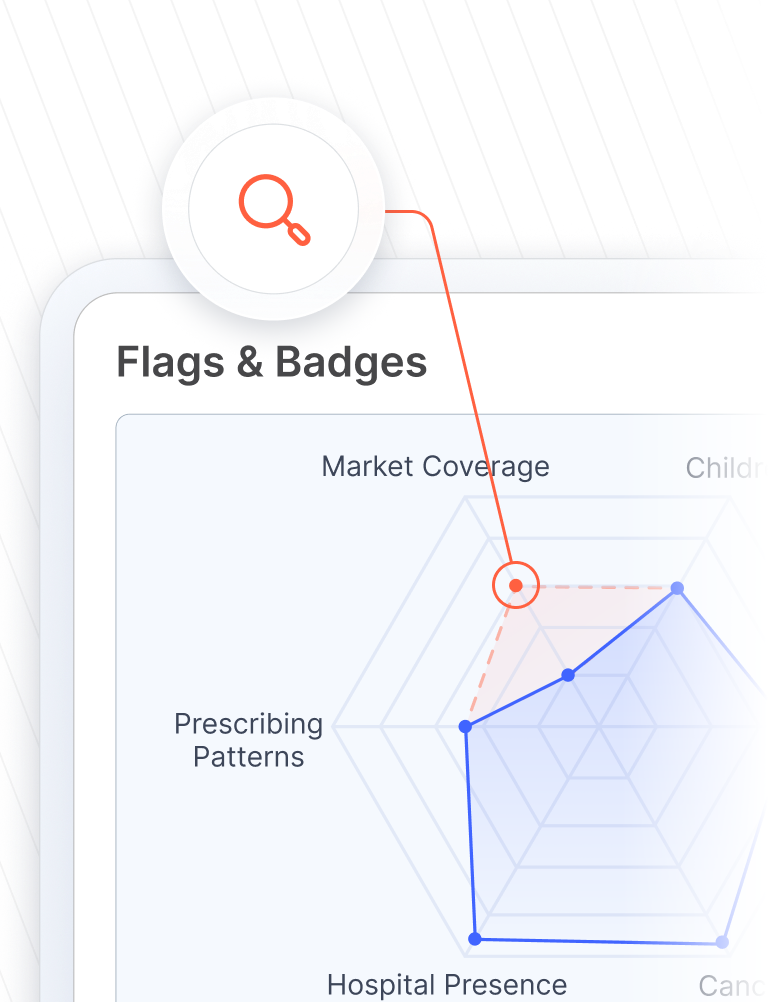
Task: Select the blue point on Prescribing Patterns axis
Action: (x=466, y=727)
